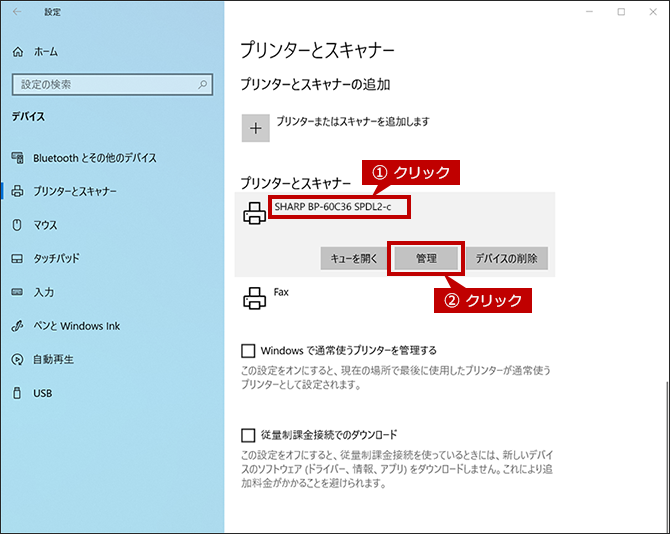This screenshot has height=534, width=670.
Task: Click the 管理 button
Action: tap(426, 258)
